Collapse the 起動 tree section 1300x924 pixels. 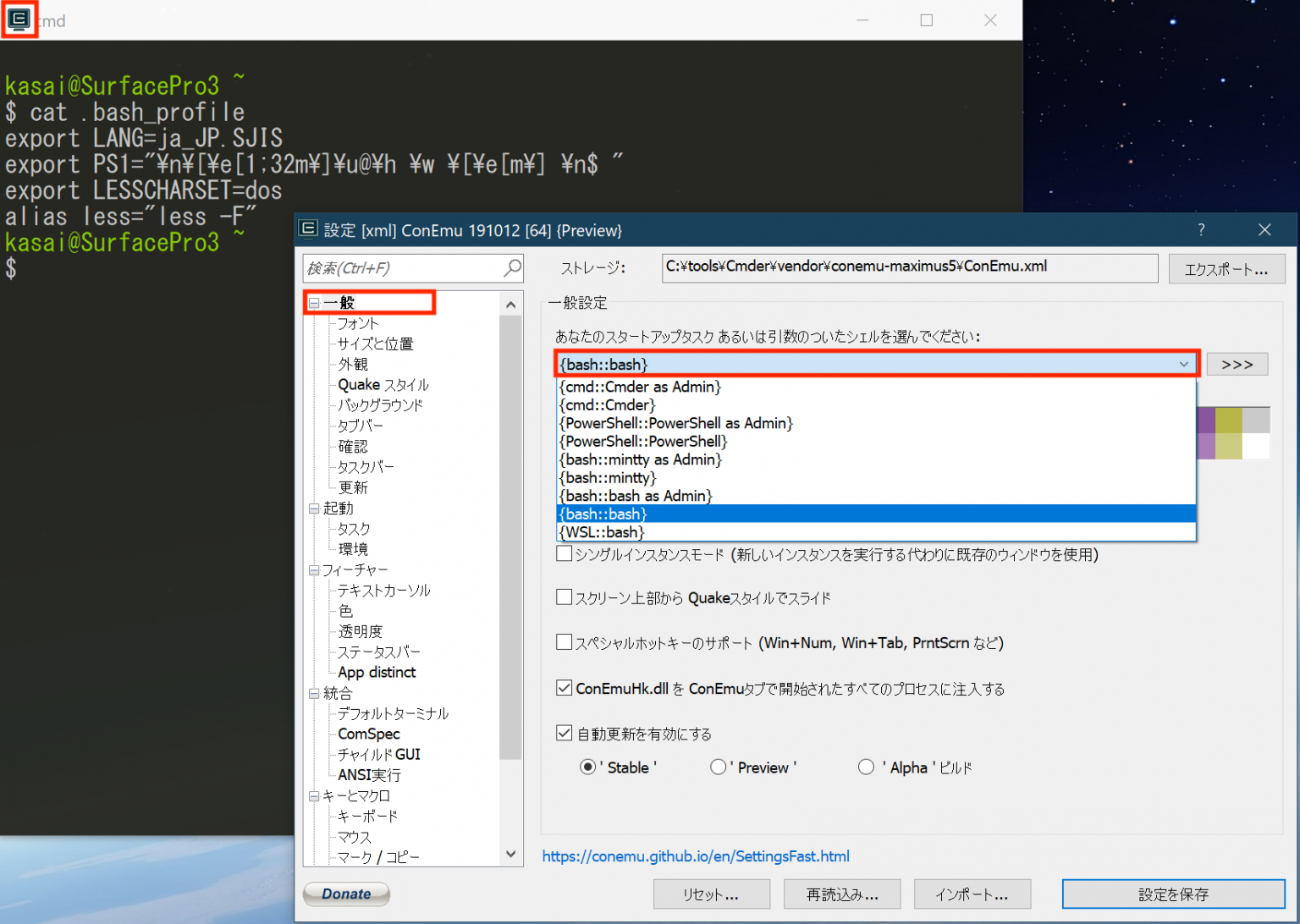tap(314, 508)
